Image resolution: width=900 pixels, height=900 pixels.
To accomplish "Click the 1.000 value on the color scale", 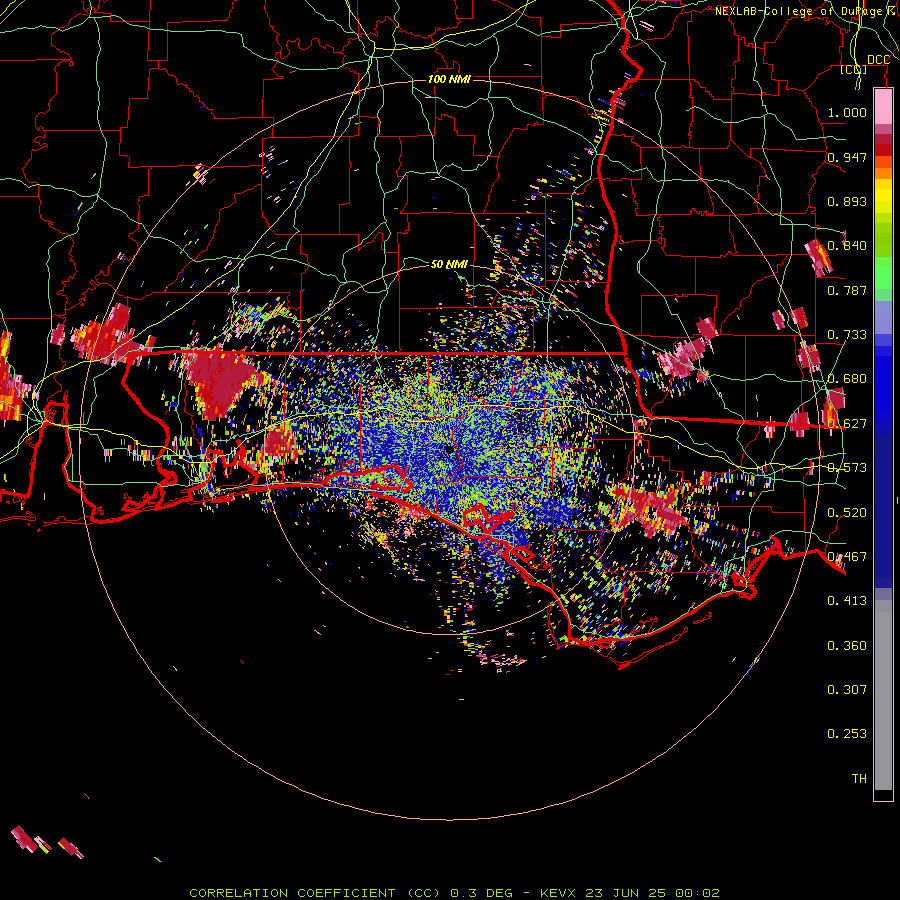I will [x=847, y=112].
